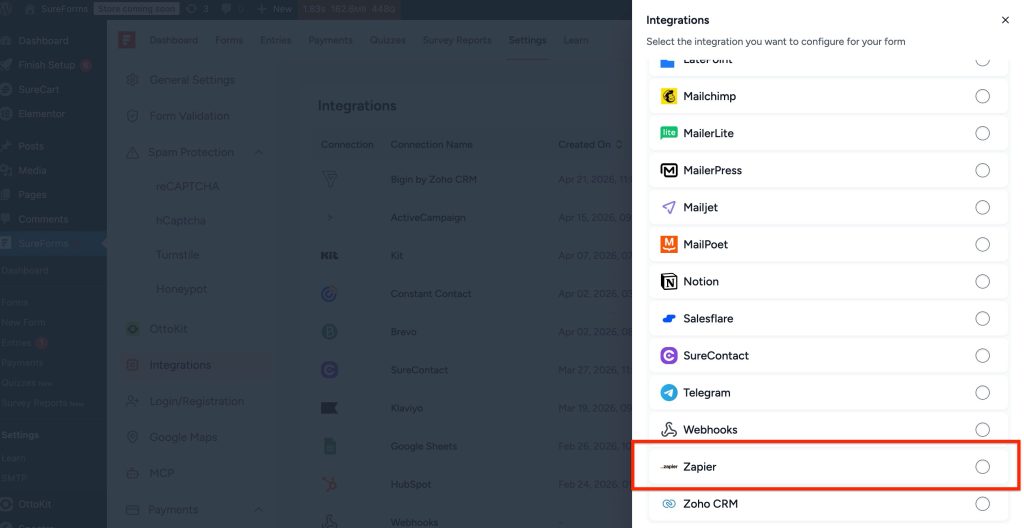The image size is (1024, 528).
Task: Select the Notion radio button
Action: (x=982, y=282)
